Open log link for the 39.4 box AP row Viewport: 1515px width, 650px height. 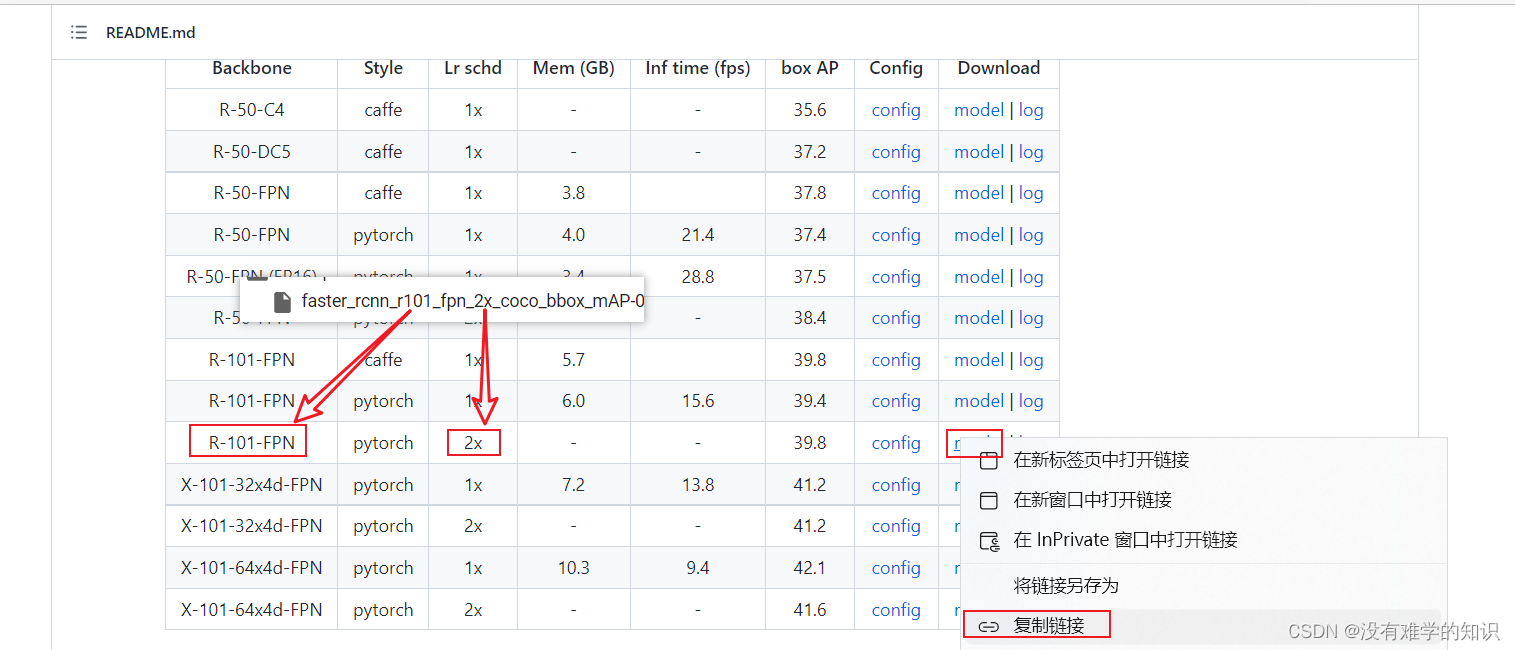click(x=1031, y=401)
